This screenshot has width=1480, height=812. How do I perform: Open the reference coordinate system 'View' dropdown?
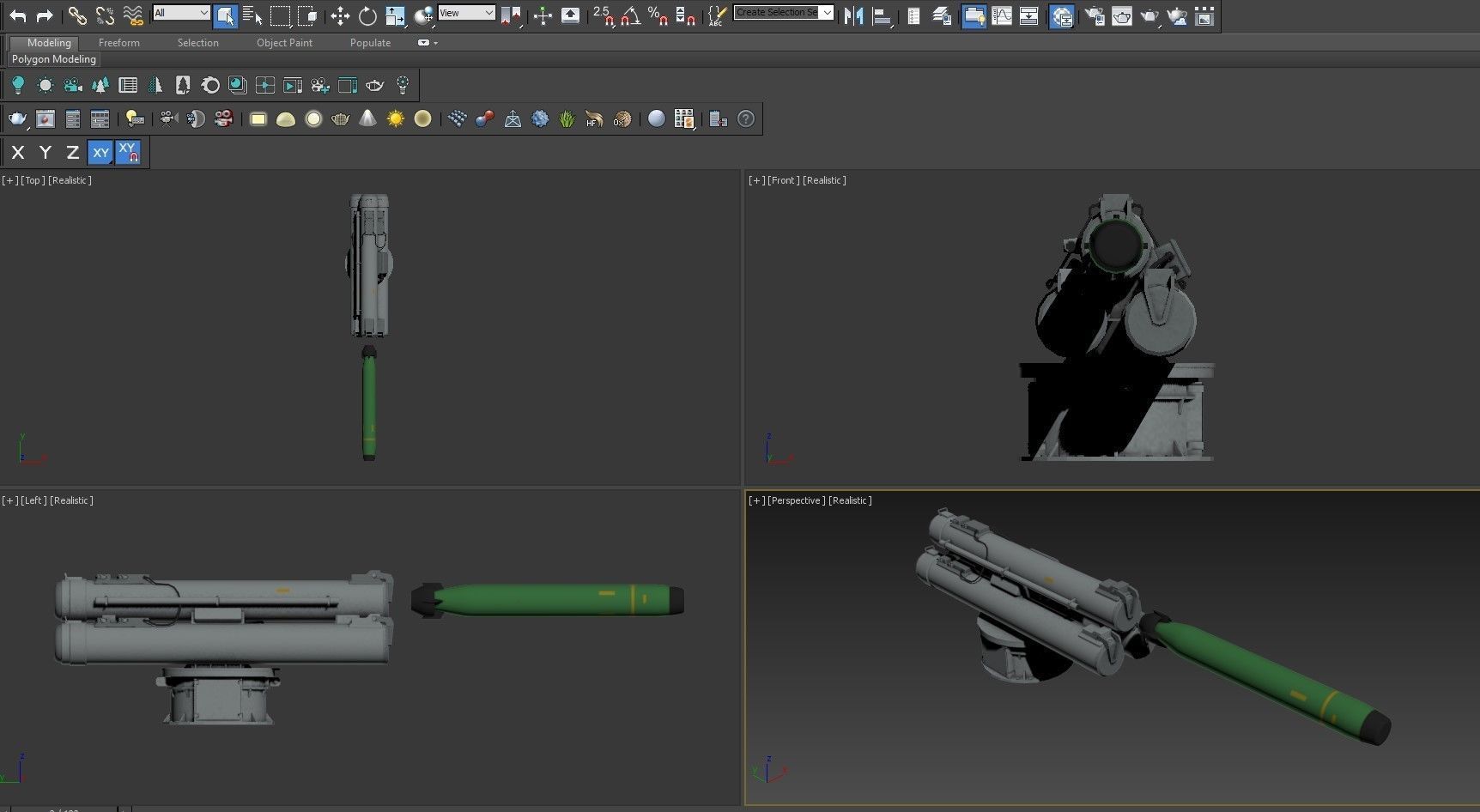pyautogui.click(x=466, y=13)
